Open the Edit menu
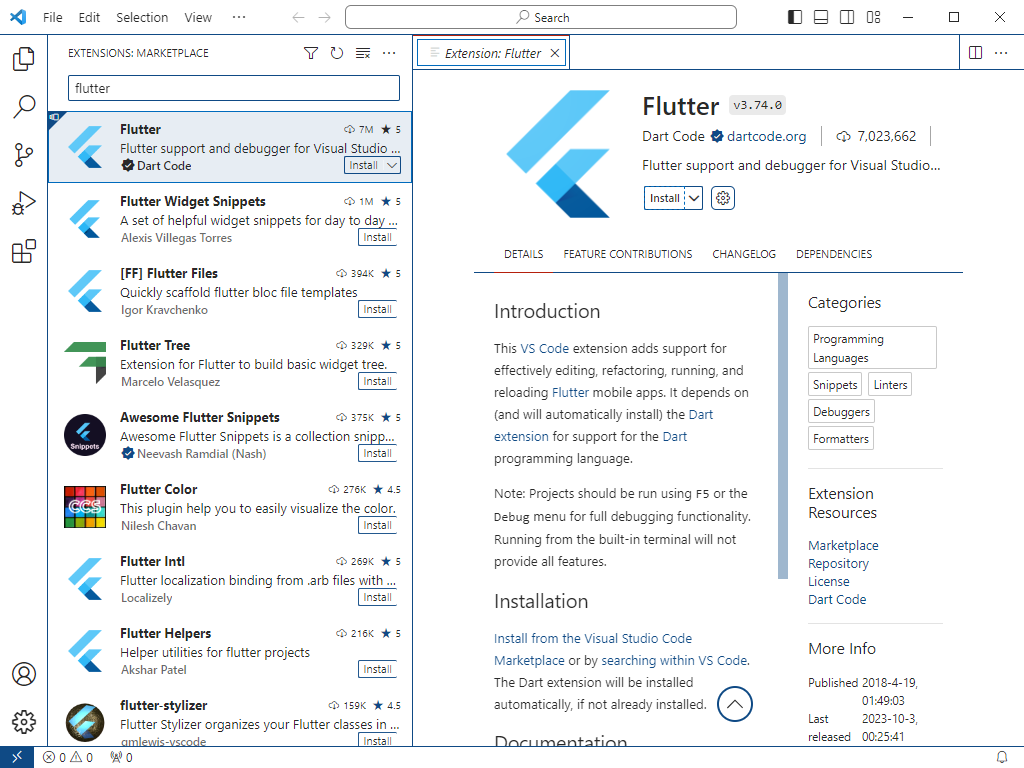This screenshot has width=1024, height=768. 89,18
